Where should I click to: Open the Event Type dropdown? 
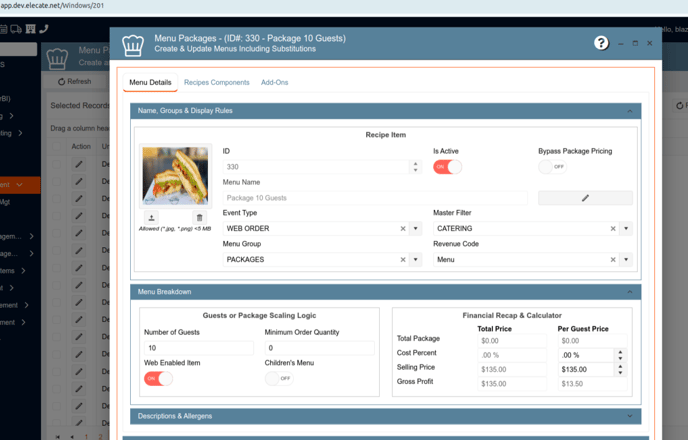click(x=416, y=229)
